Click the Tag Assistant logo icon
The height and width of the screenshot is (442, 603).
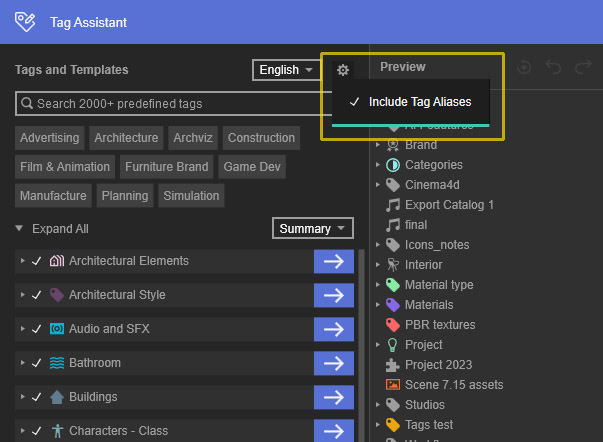click(x=25, y=22)
